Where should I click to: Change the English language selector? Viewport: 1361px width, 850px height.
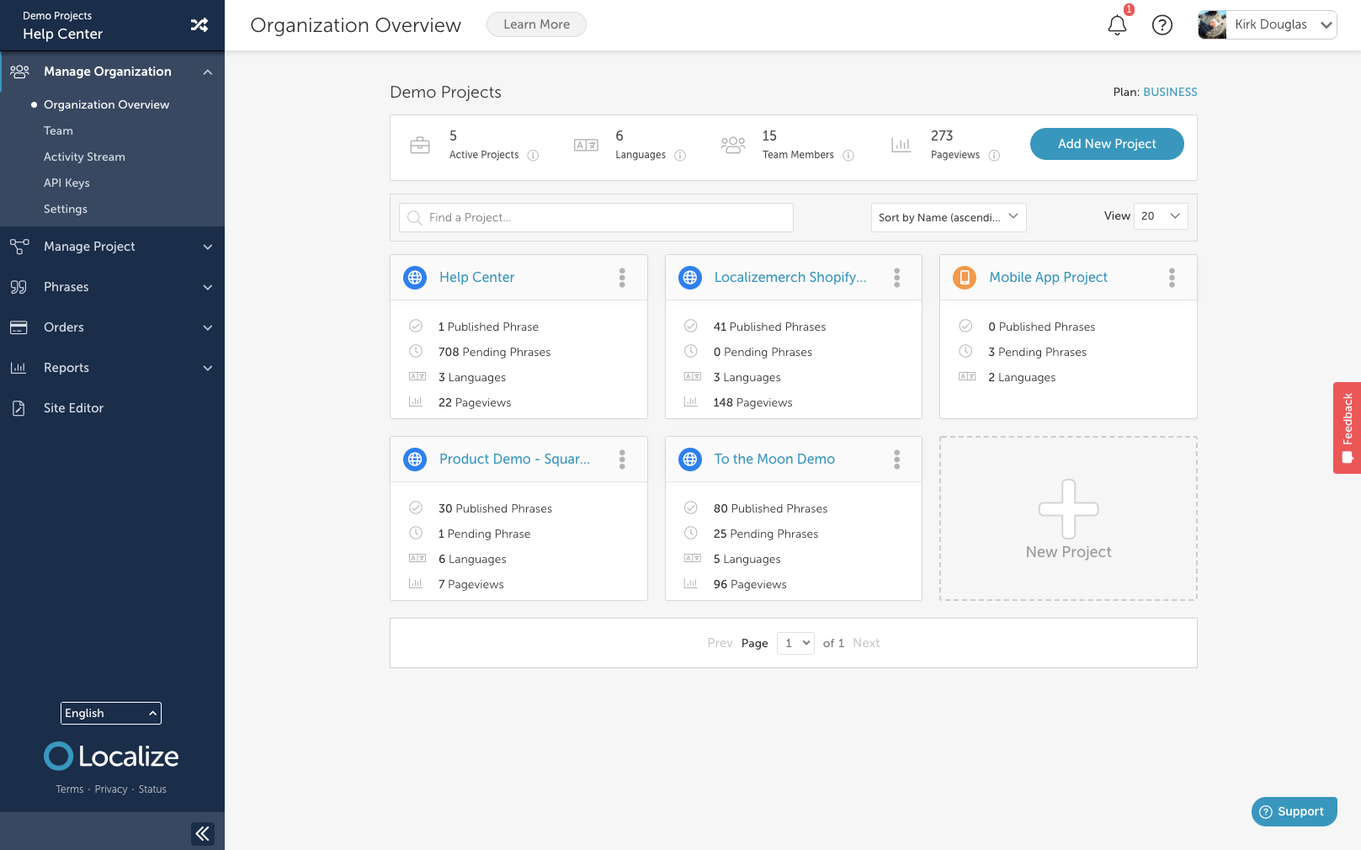(110, 713)
